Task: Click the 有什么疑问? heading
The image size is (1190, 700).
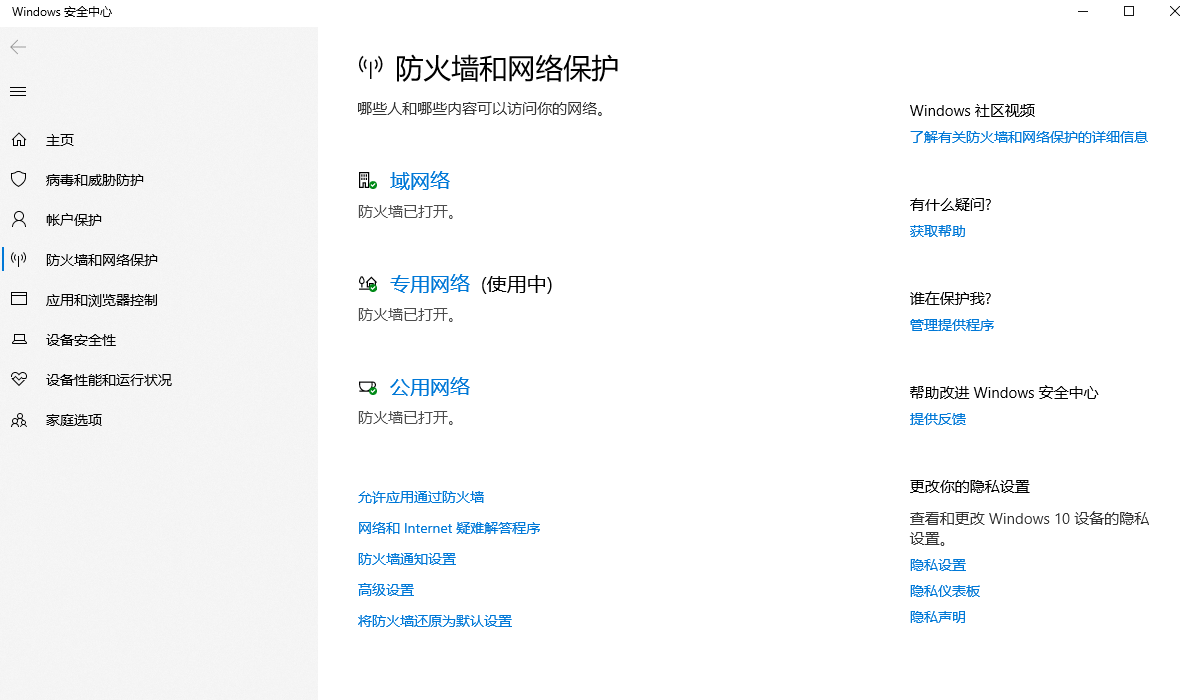Action: tap(950, 204)
